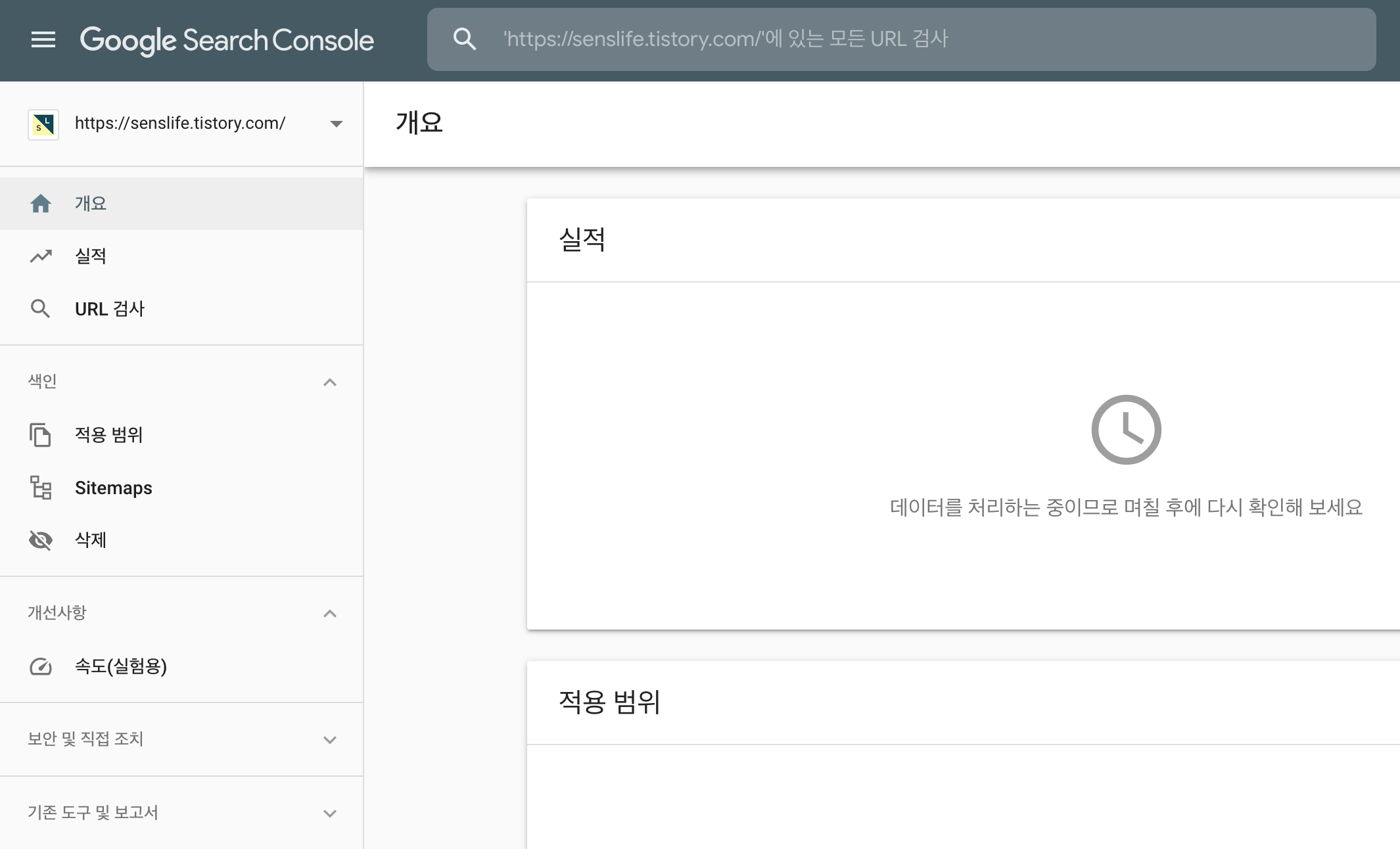Click the search magnifier icon in top bar
Screen dimensions: 1400x849
coord(465,39)
